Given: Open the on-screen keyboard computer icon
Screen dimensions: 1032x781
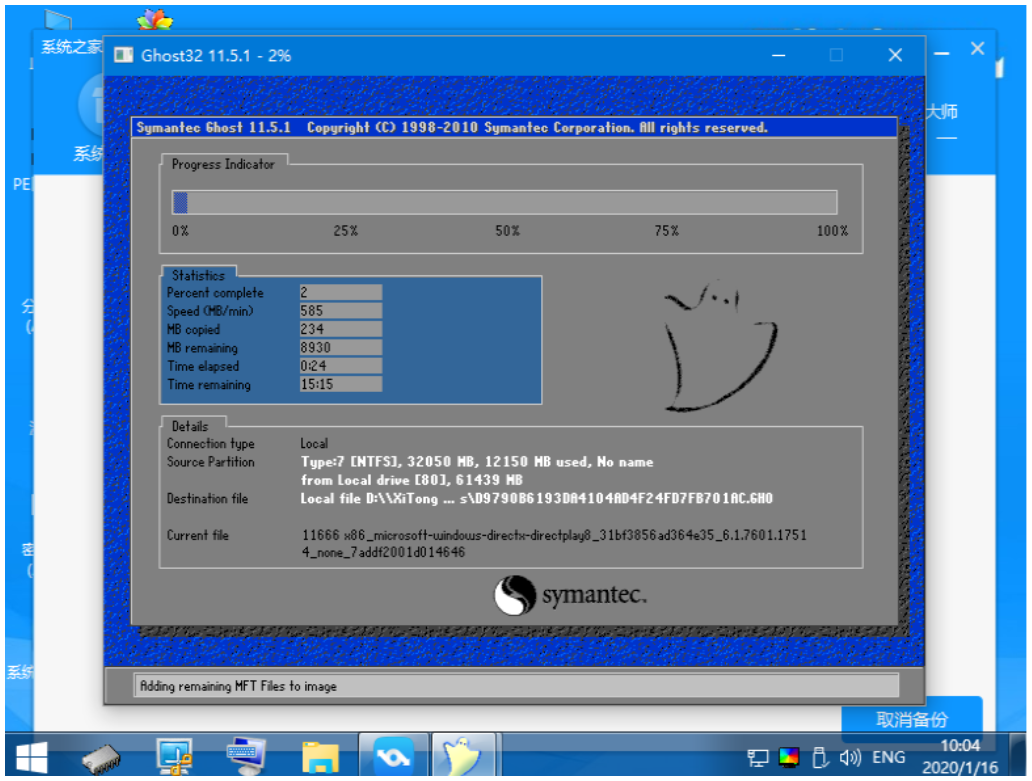Looking at the screenshot, I should tap(246, 755).
